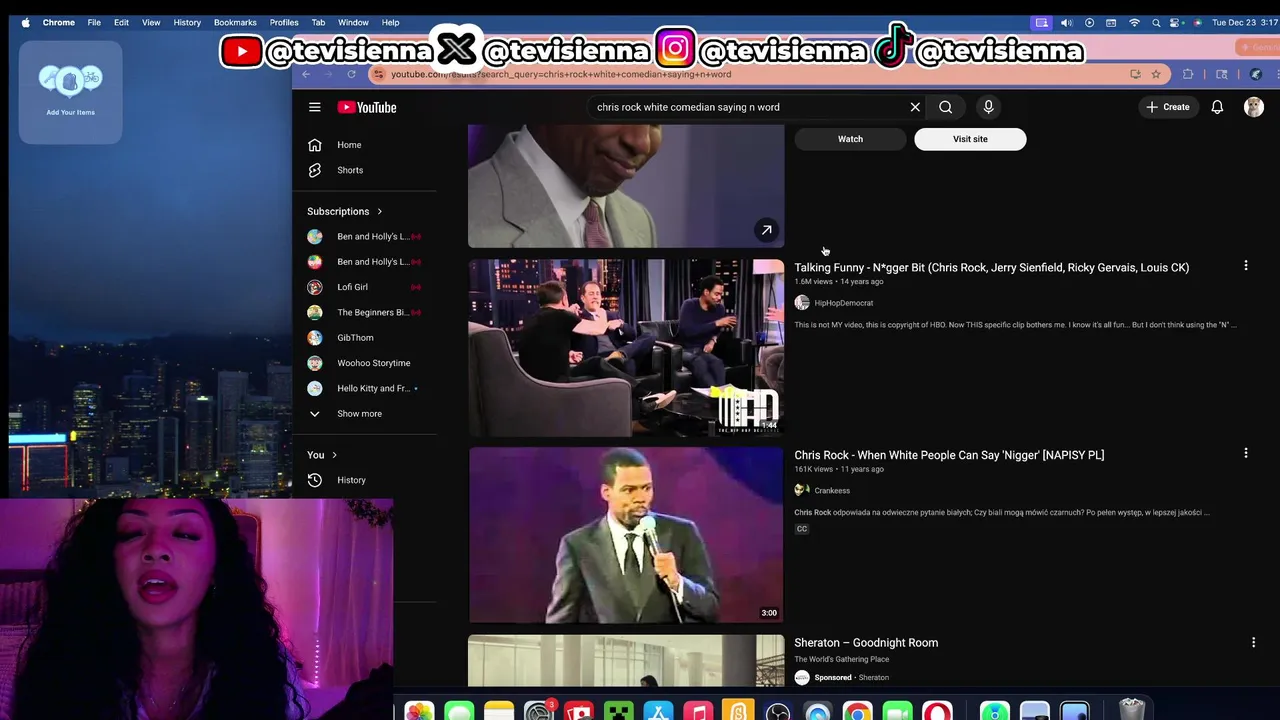The height and width of the screenshot is (720, 1280).
Task: Open the Apple menu
Action: point(25,22)
